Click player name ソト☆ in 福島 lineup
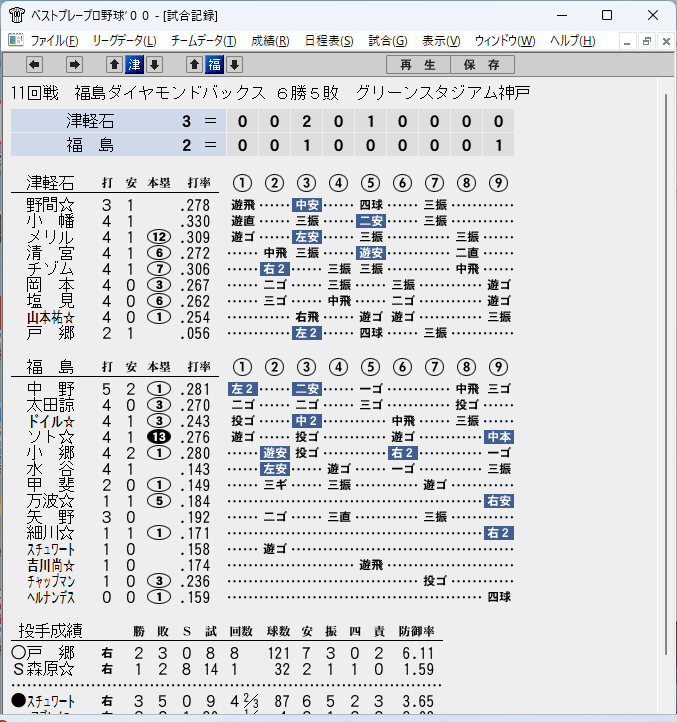 click(50, 437)
